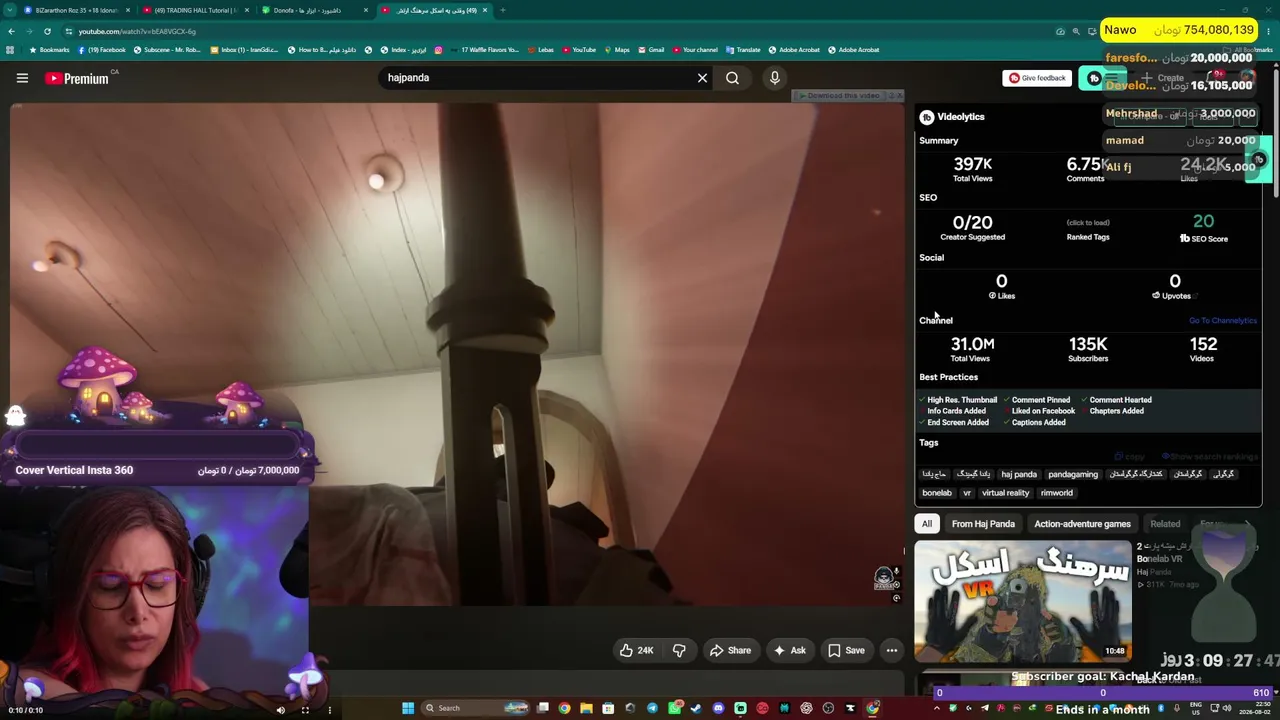Like the video with 24K likes
Viewport: 1280px width, 720px height.
[x=636, y=650]
